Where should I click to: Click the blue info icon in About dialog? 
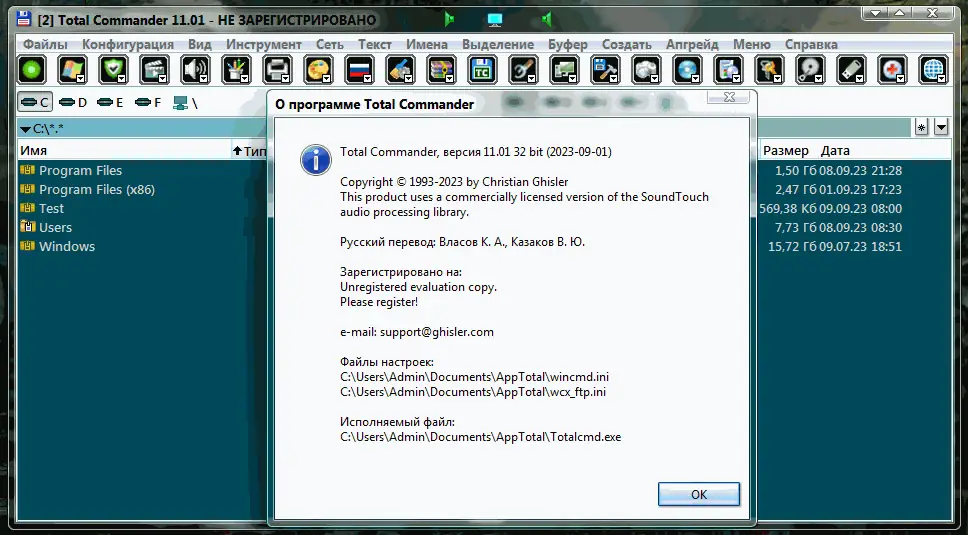(315, 160)
